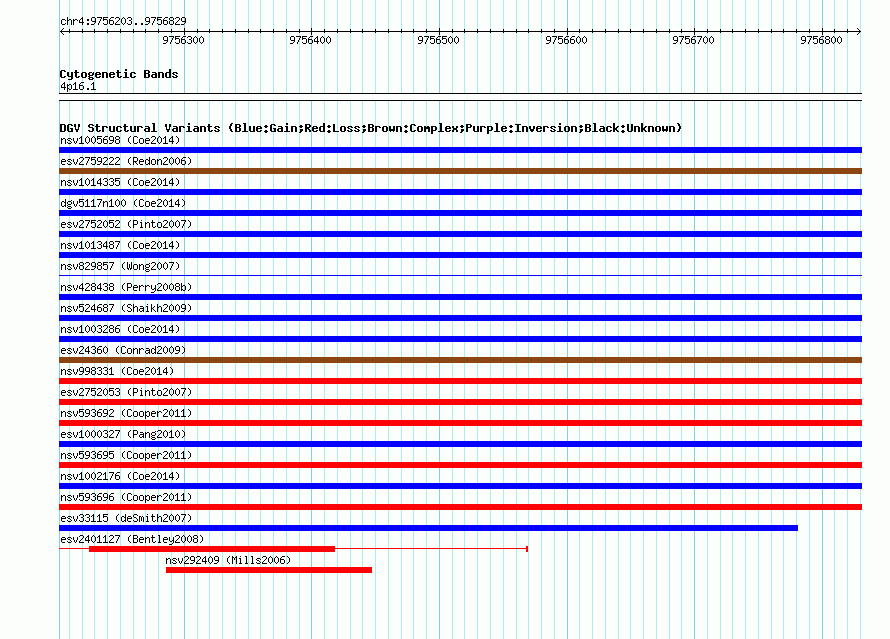Select the 4p16.1 band label
The image size is (890, 639).
[78, 86]
